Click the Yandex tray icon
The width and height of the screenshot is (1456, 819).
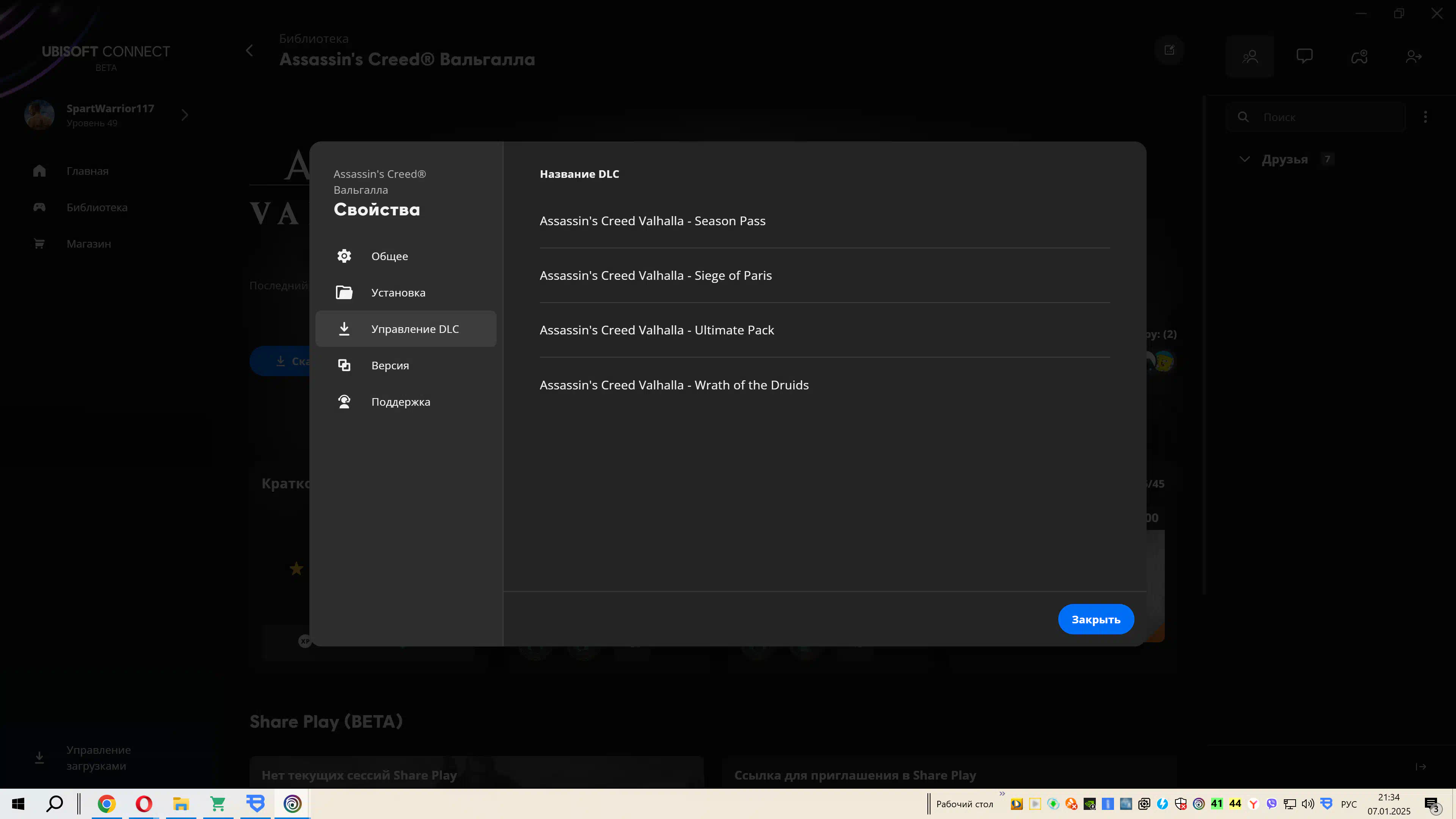click(1254, 804)
